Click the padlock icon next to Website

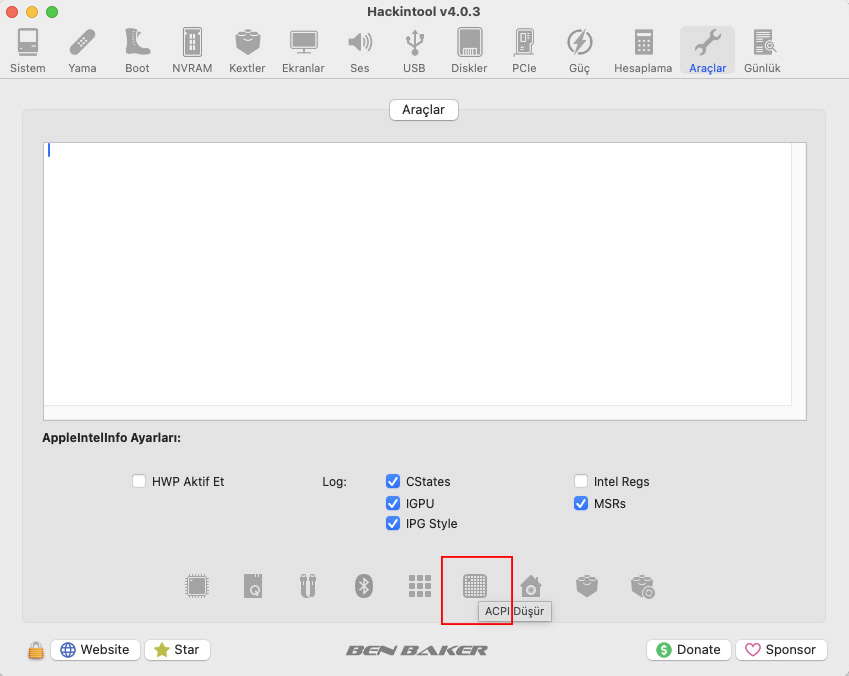36,650
